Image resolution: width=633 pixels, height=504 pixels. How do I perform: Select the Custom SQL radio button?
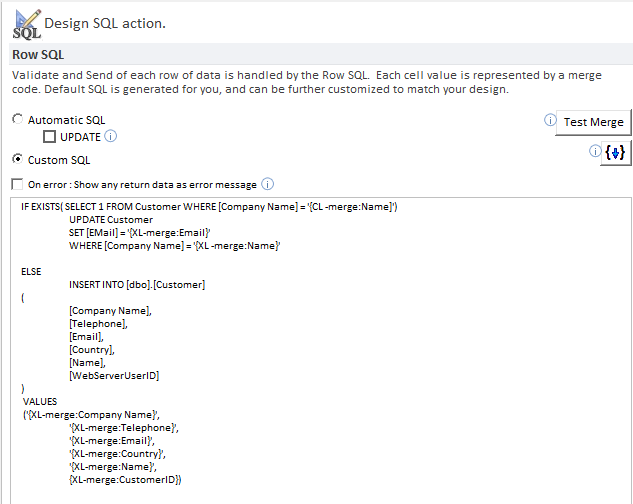pos(17,159)
